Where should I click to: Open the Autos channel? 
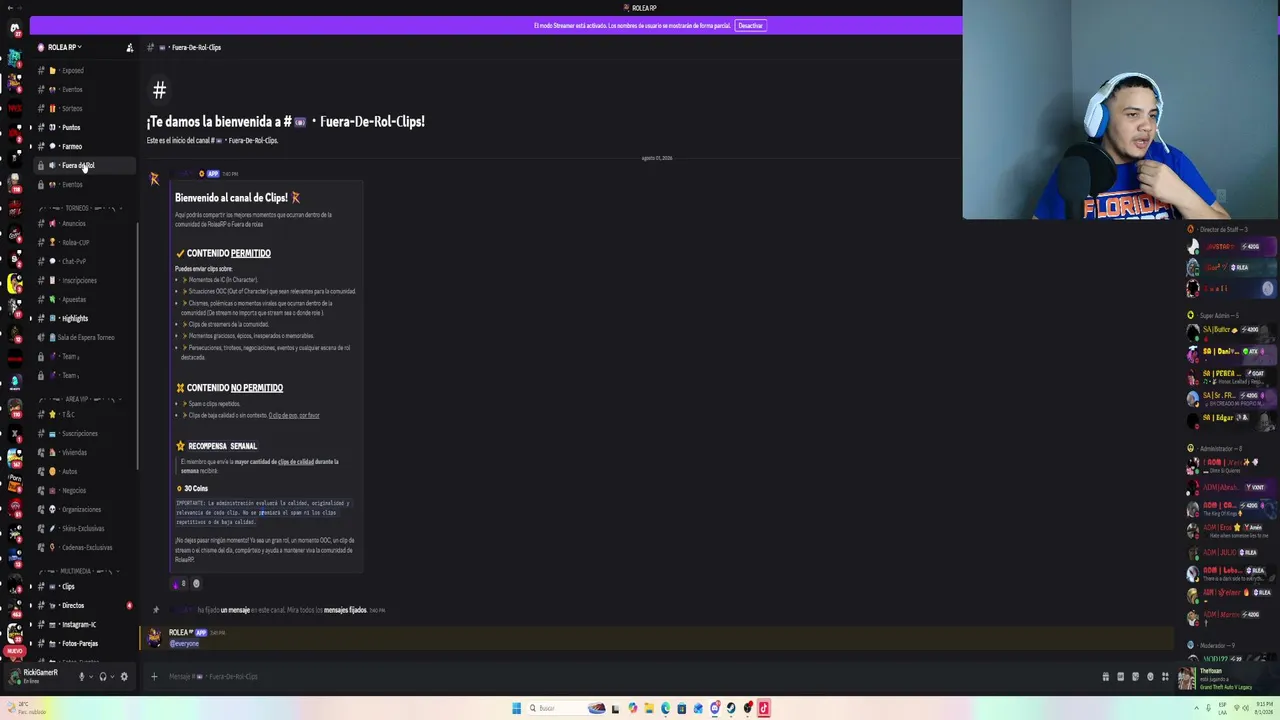tap(82, 471)
